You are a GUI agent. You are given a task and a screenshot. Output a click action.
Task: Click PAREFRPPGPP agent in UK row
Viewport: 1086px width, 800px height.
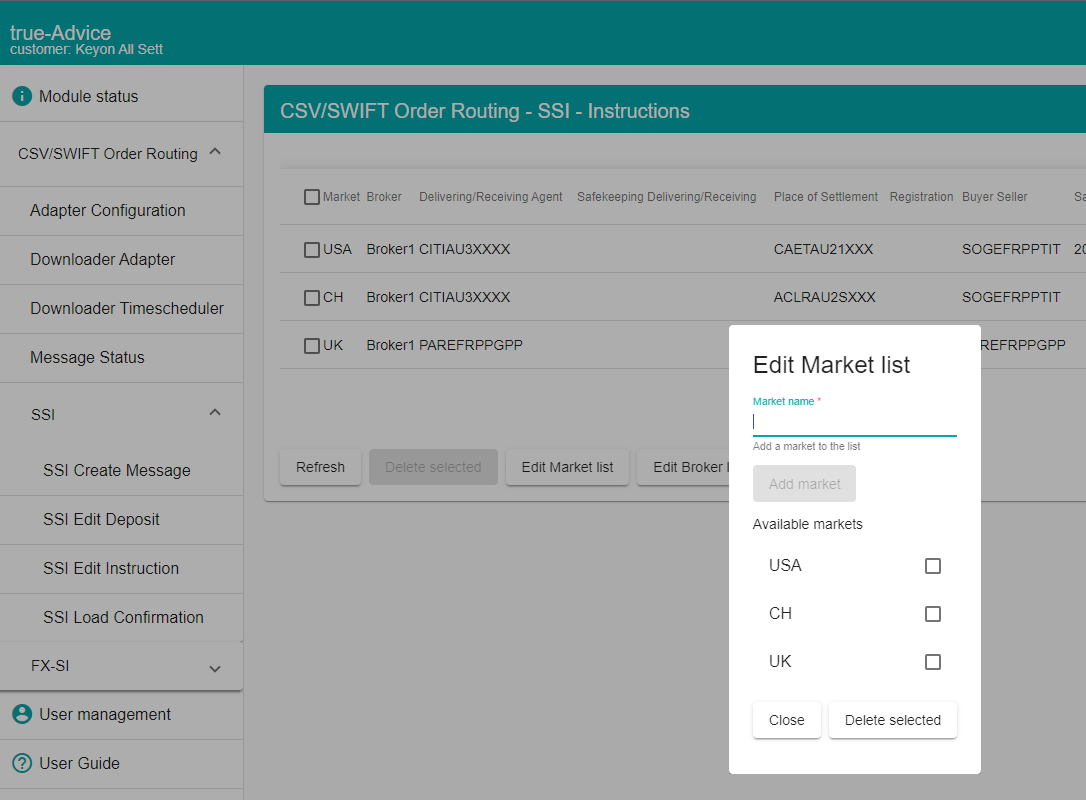tap(471, 345)
